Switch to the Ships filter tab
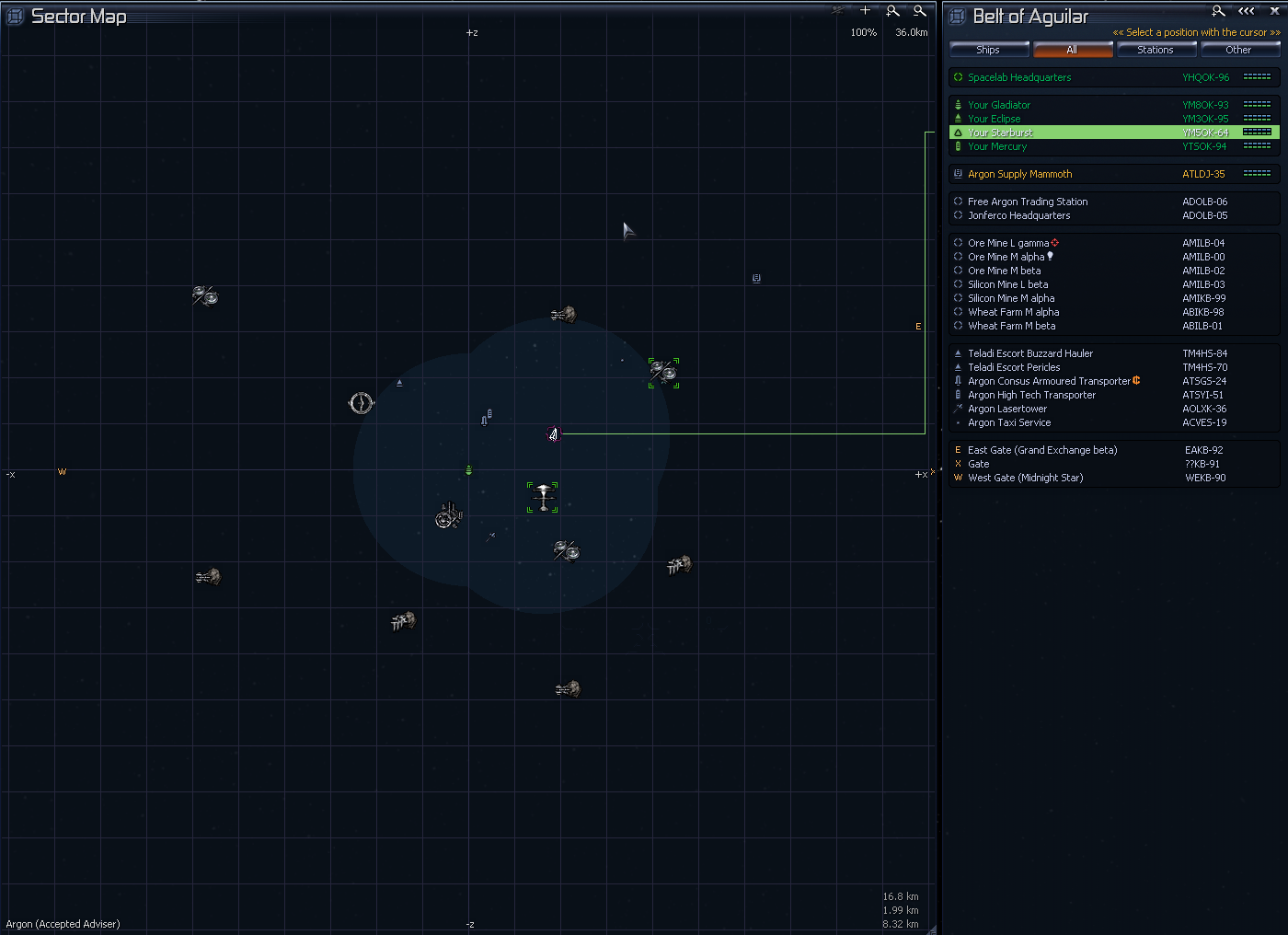 click(x=988, y=50)
